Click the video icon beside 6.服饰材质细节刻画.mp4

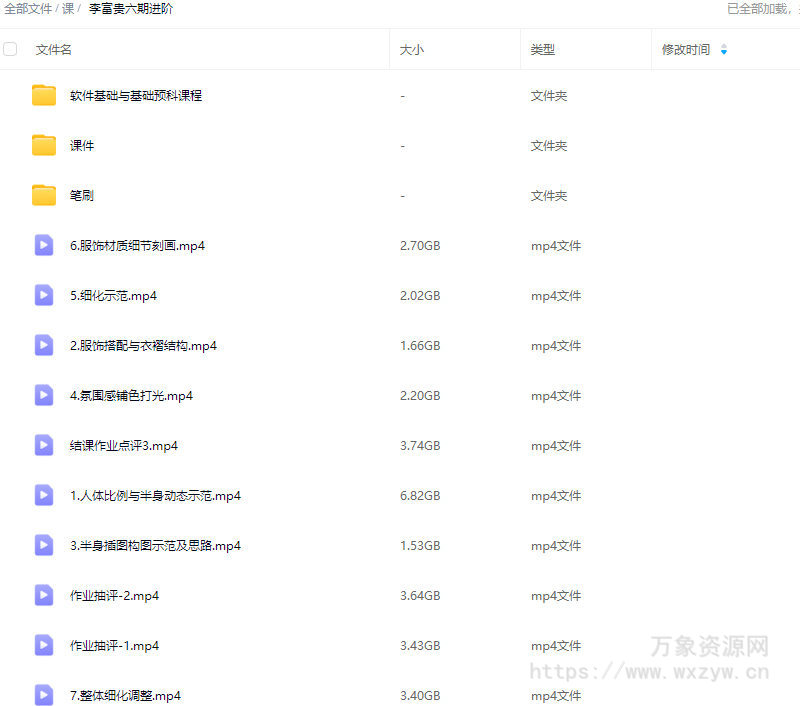point(43,245)
